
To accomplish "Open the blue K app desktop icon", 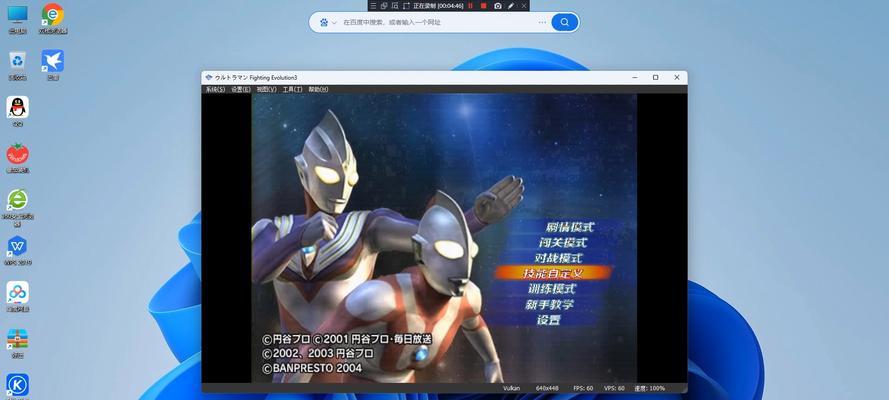I will click(18, 386).
